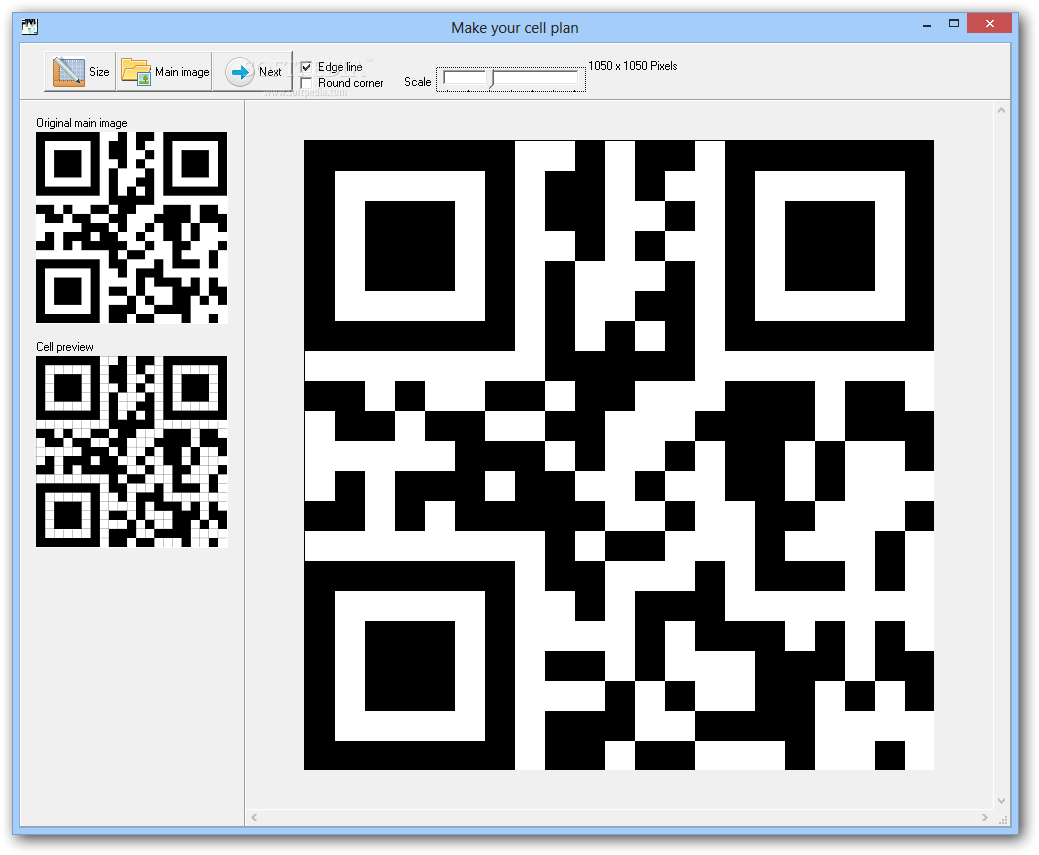
Task: Toggle the Edge line checkbox
Action: 306,67
